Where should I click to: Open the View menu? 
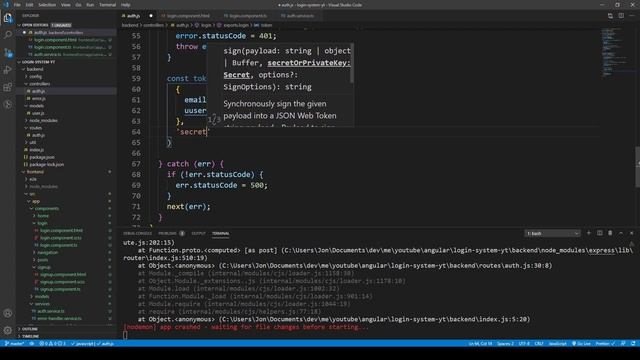pos(65,5)
